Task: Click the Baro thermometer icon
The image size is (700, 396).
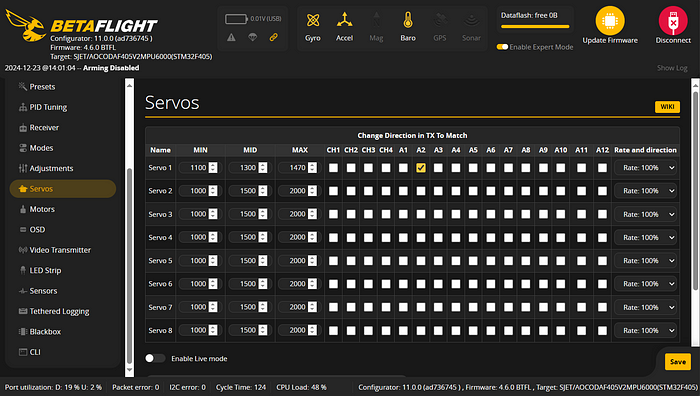Action: pyautogui.click(x=408, y=21)
